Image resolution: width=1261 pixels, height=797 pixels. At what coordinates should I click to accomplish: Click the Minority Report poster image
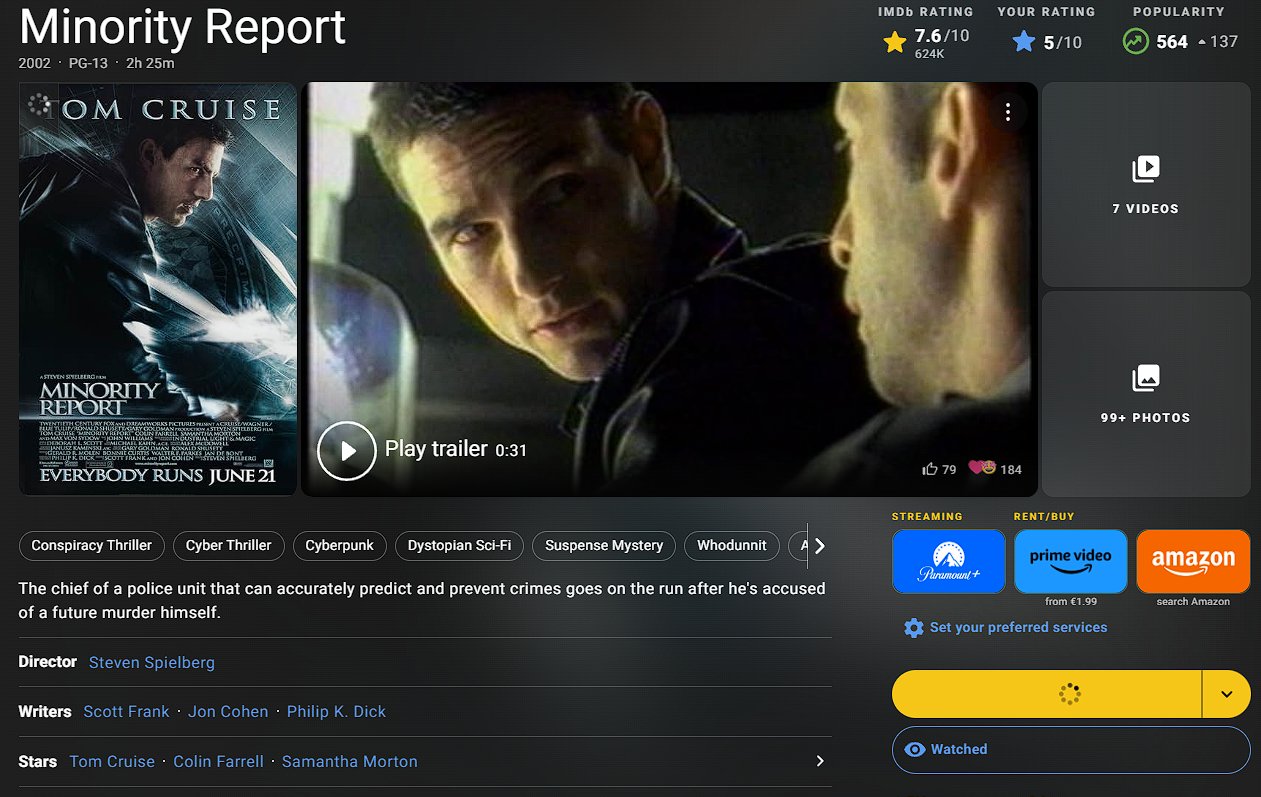(x=158, y=289)
